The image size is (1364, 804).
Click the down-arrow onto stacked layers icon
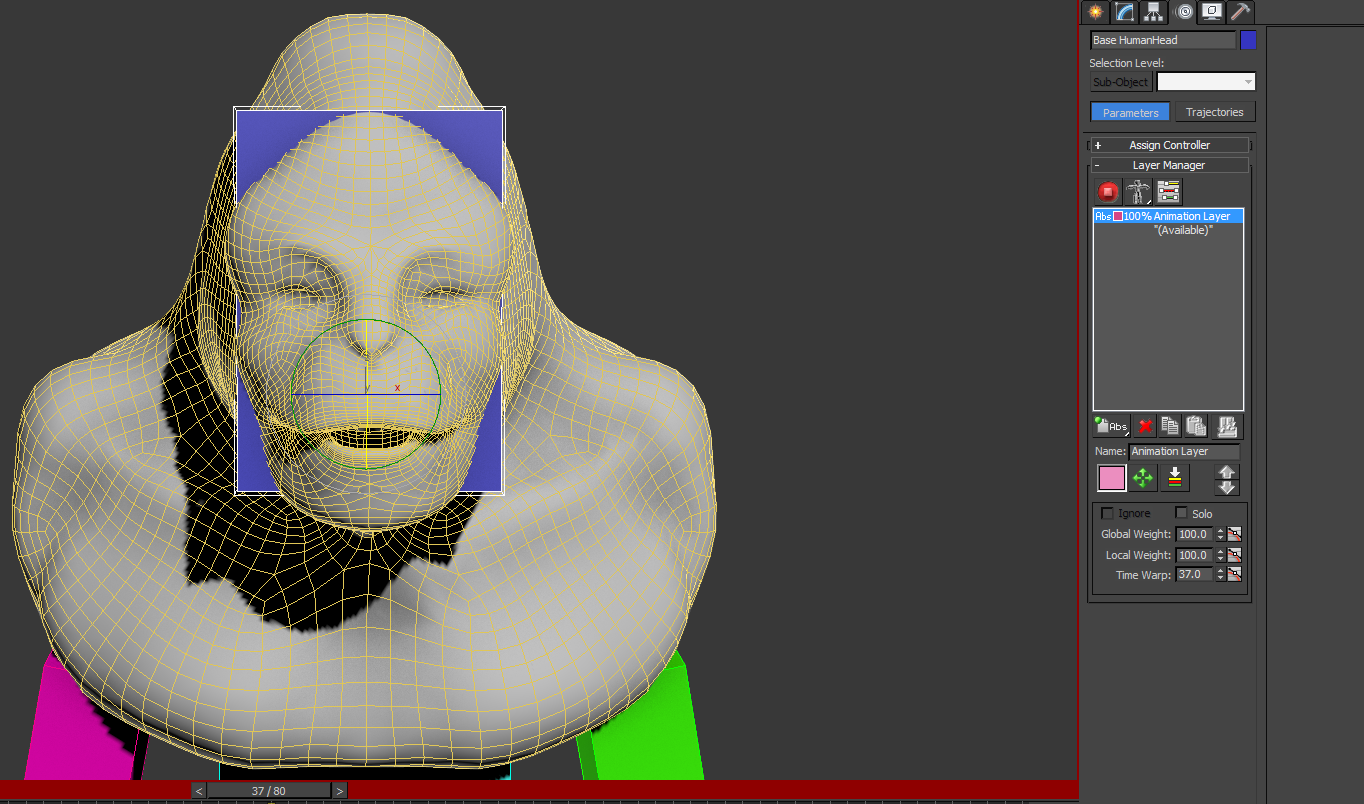(1175, 478)
